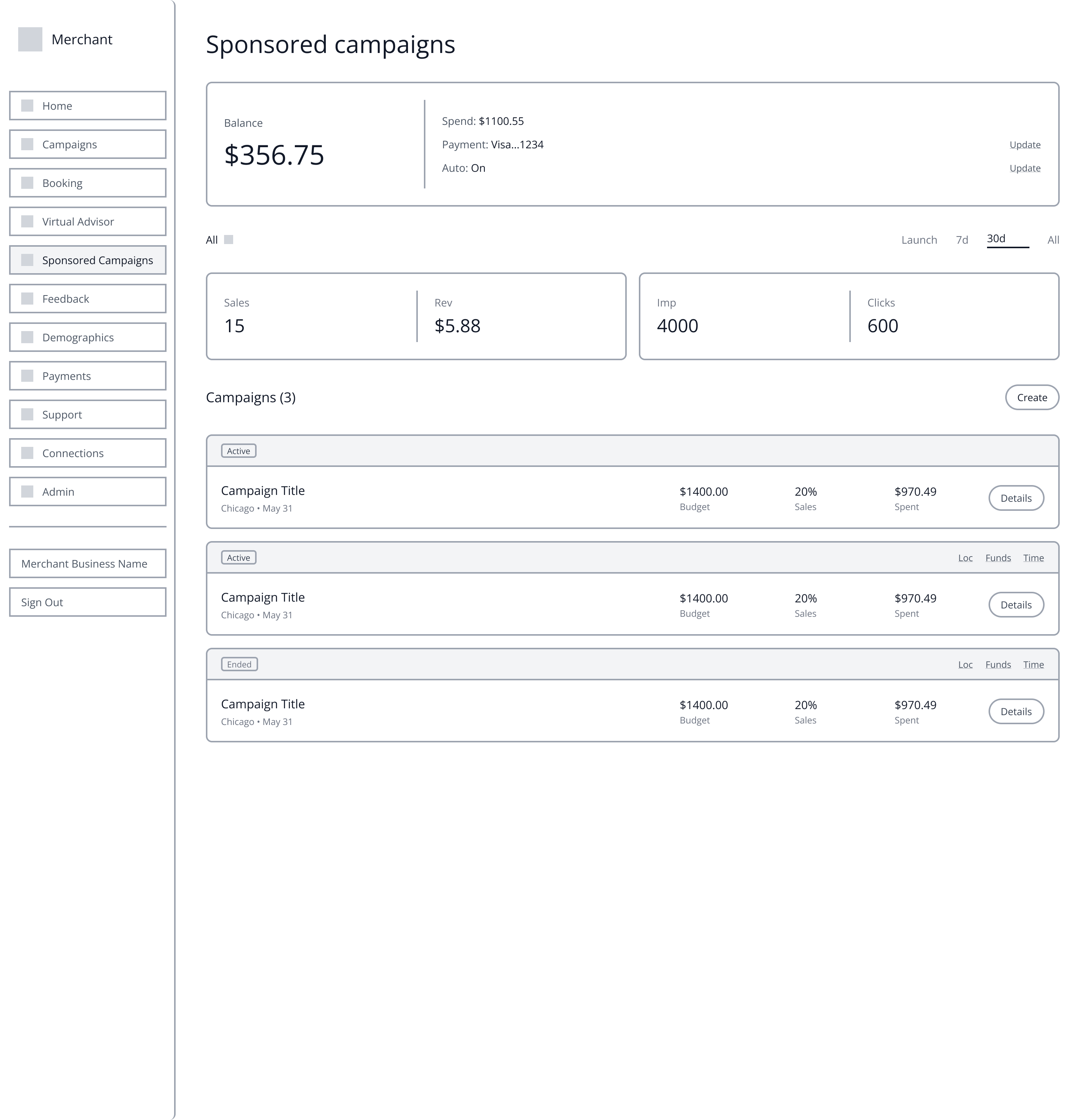Viewport: 1090px width, 1120px height.
Task: Click Update link next to Auto
Action: click(x=1025, y=168)
